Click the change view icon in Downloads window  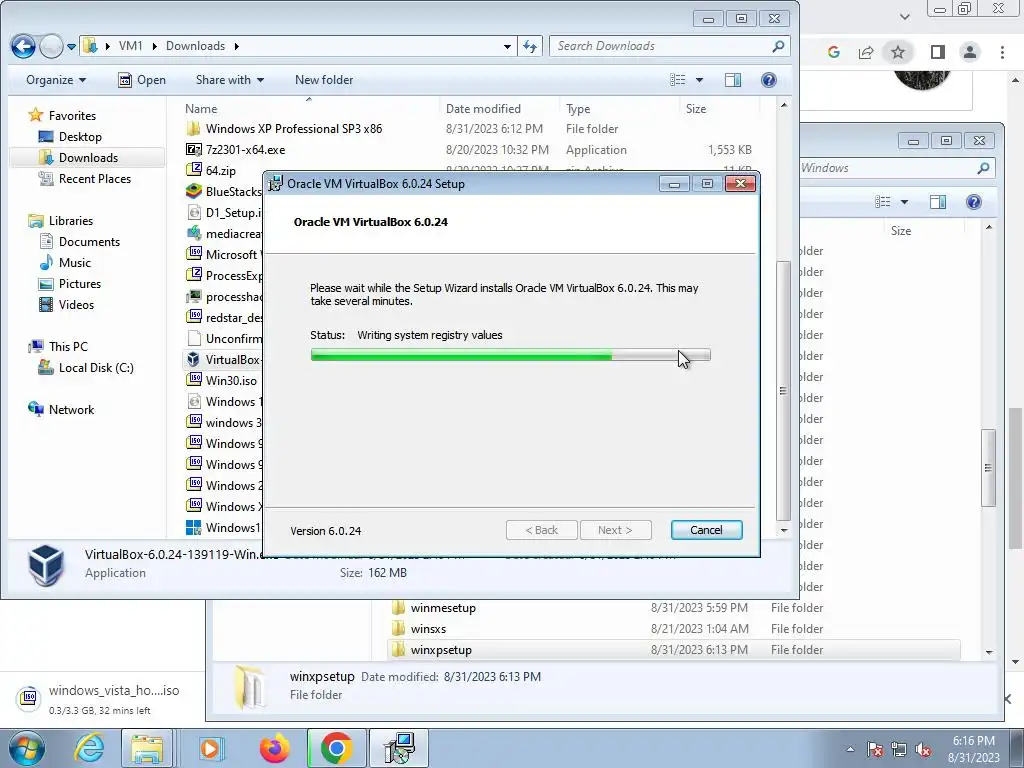point(678,80)
